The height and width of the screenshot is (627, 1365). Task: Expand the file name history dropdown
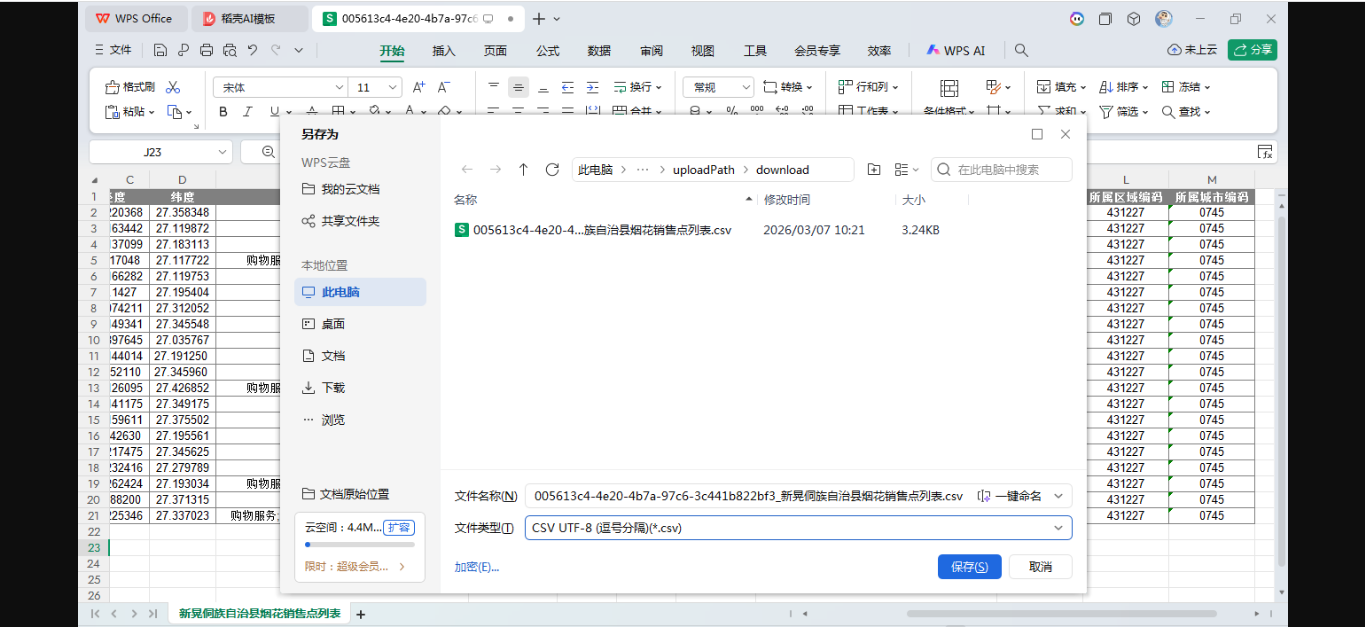point(1058,496)
